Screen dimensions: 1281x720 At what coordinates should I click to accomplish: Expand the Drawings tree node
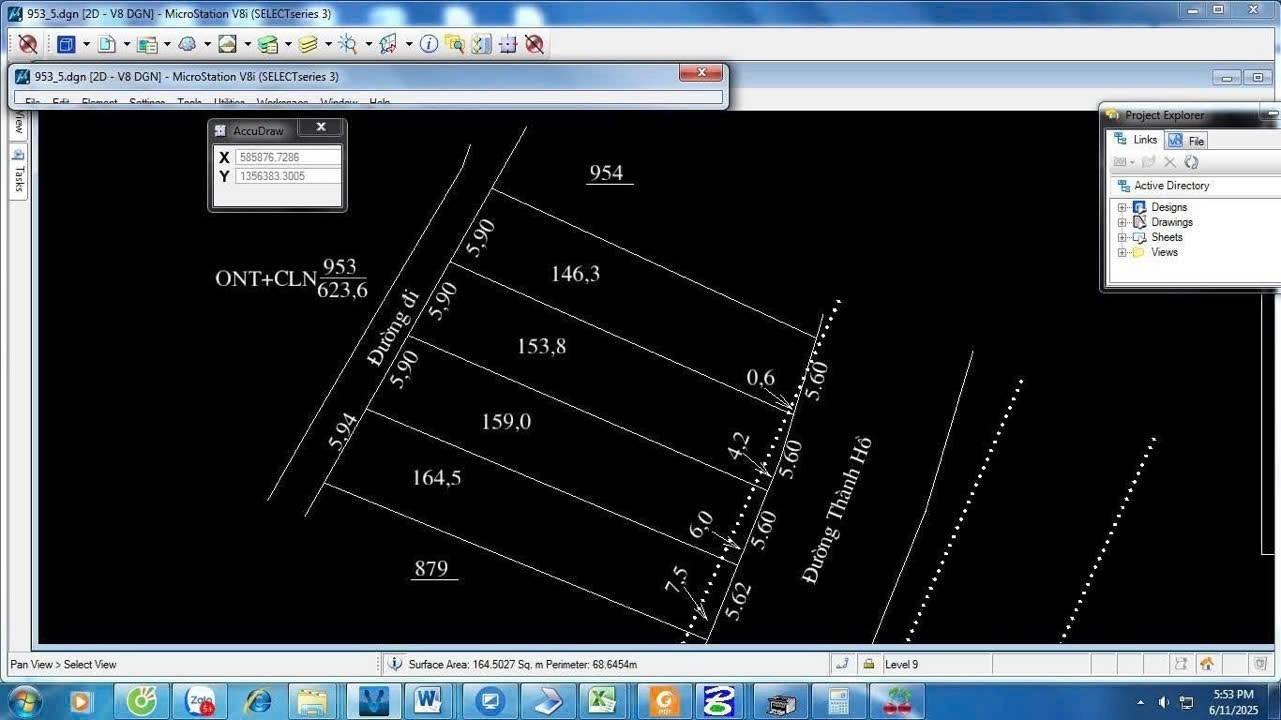point(1122,223)
